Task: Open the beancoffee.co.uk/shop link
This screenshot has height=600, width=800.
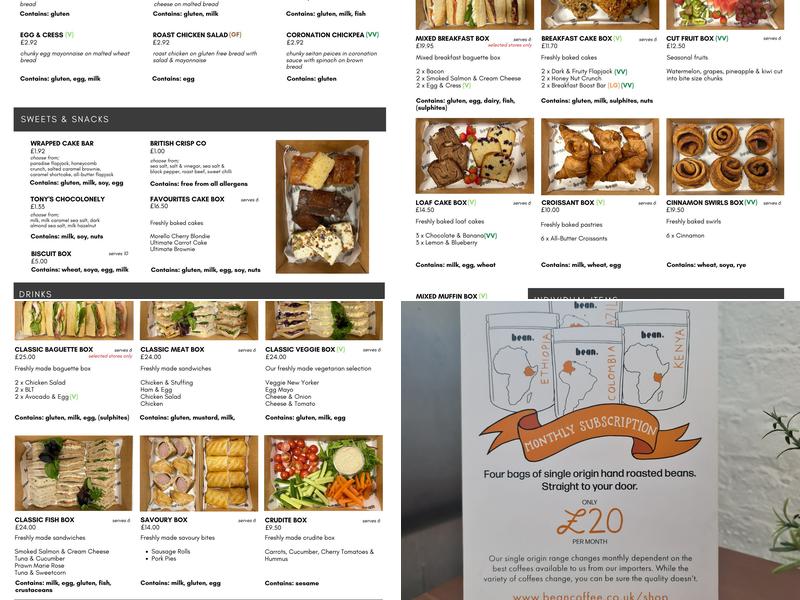Action: [x=590, y=595]
